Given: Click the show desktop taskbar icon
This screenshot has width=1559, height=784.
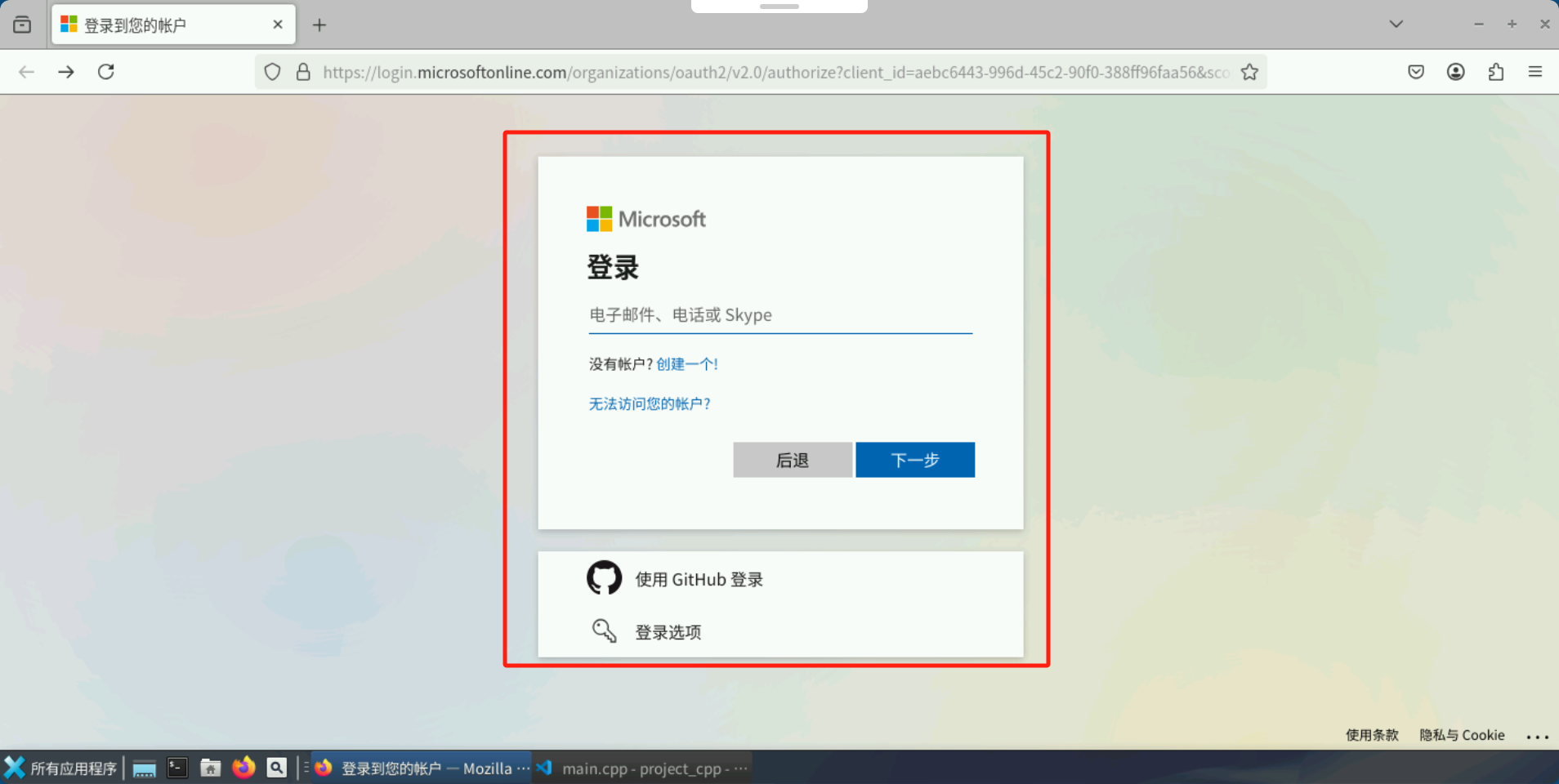Looking at the screenshot, I should (145, 768).
